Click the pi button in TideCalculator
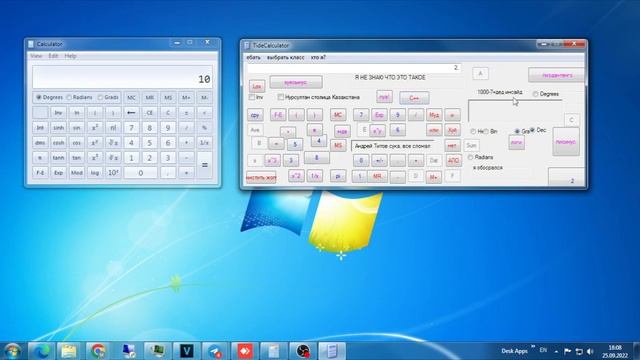Image resolution: width=640 pixels, height=360 pixels. click(338, 176)
